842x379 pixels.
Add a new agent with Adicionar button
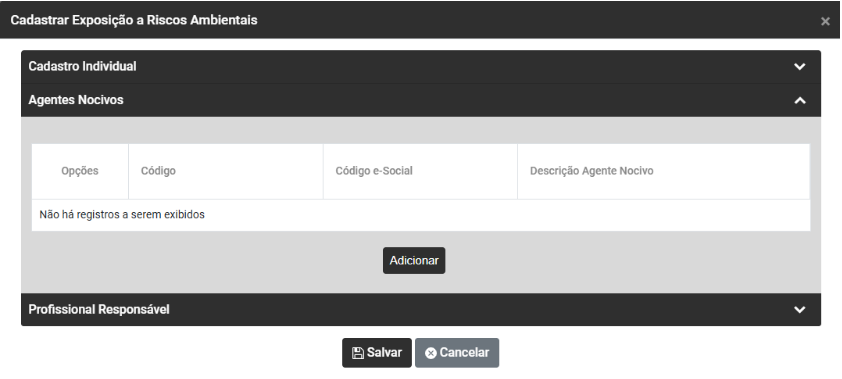414,260
